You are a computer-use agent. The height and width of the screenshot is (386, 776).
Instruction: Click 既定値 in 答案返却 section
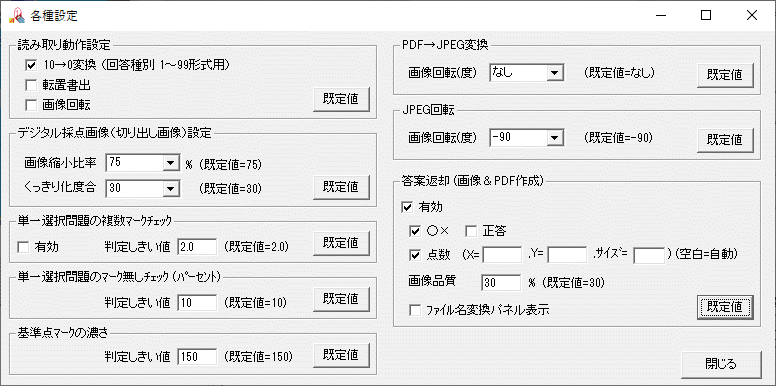[726, 307]
